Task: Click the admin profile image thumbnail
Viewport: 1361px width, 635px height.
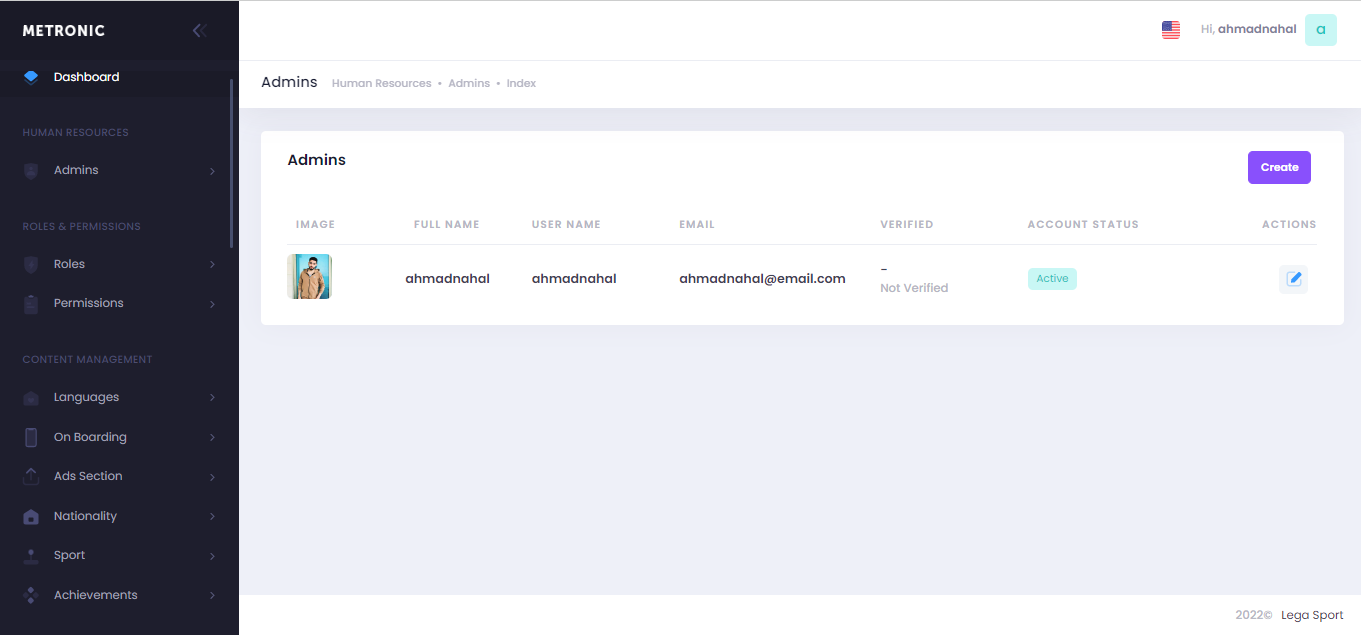Action: tap(309, 277)
